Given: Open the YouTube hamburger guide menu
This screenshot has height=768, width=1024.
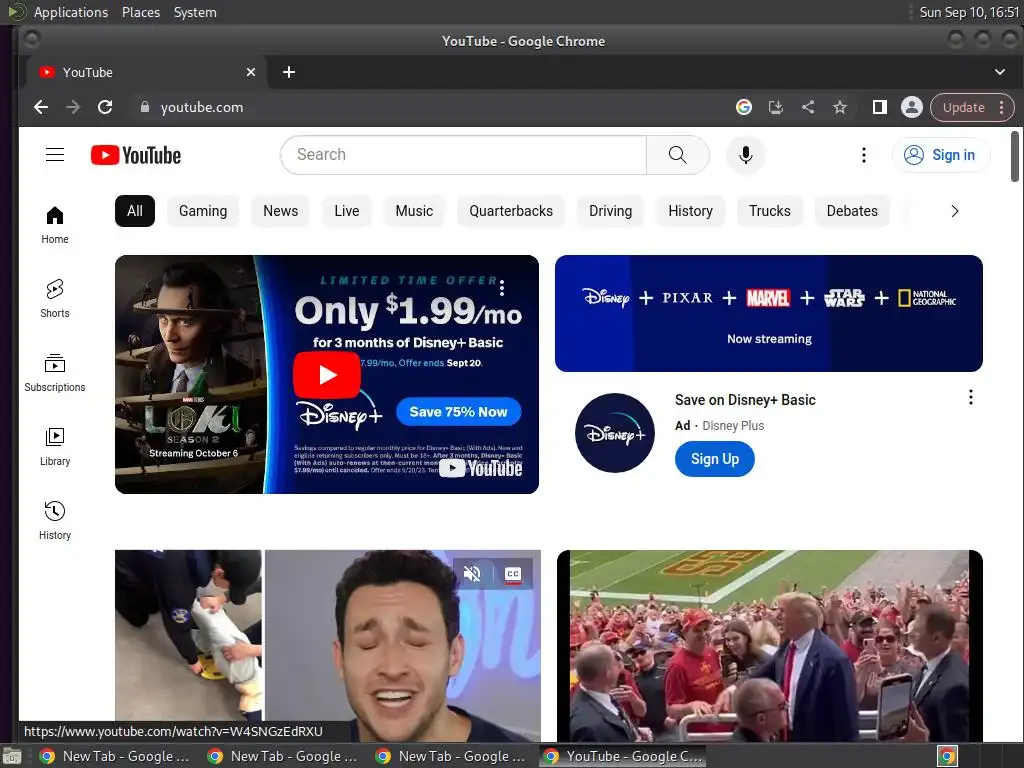Looking at the screenshot, I should point(55,155).
